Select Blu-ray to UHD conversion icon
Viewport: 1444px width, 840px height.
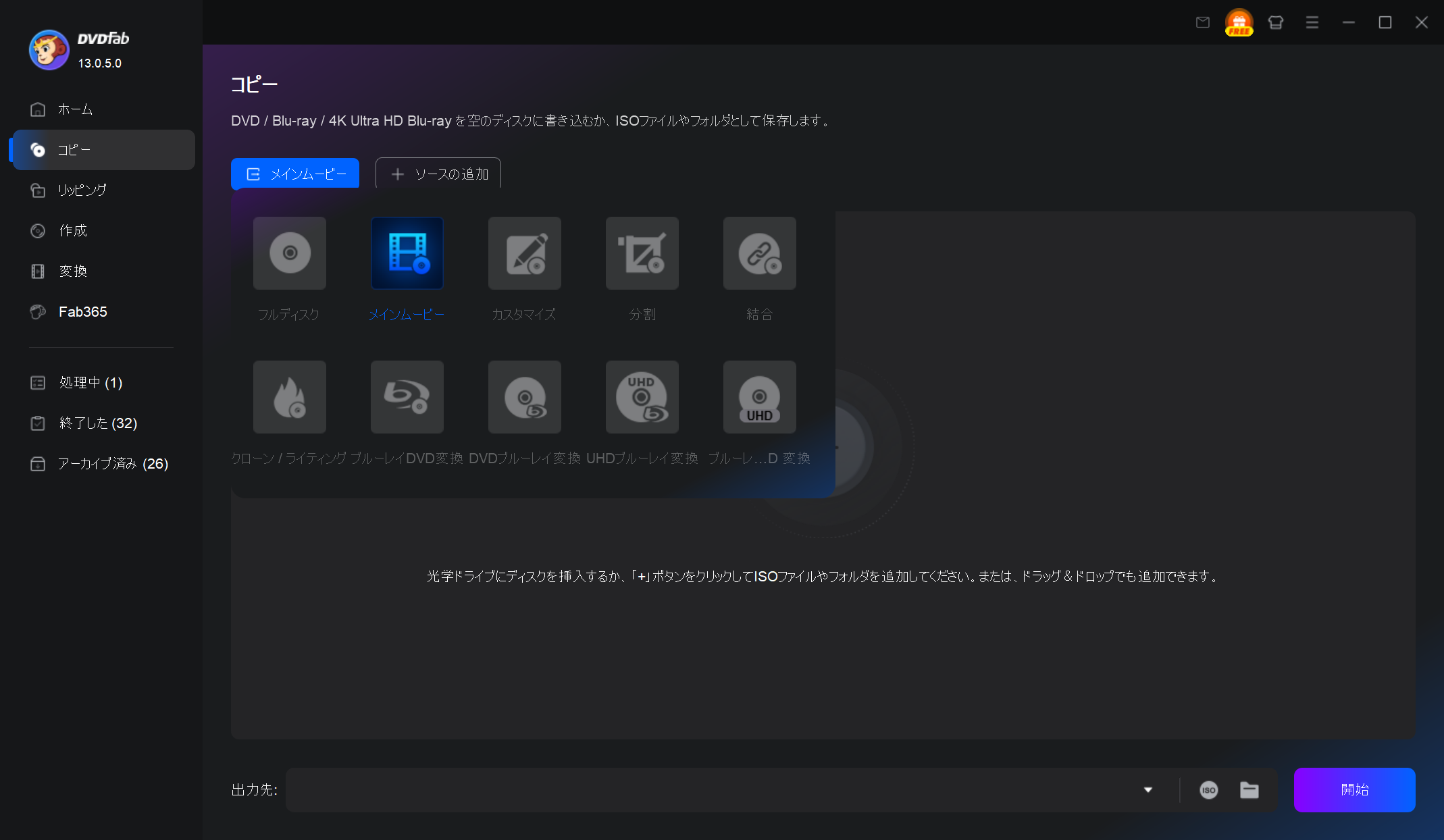(760, 397)
